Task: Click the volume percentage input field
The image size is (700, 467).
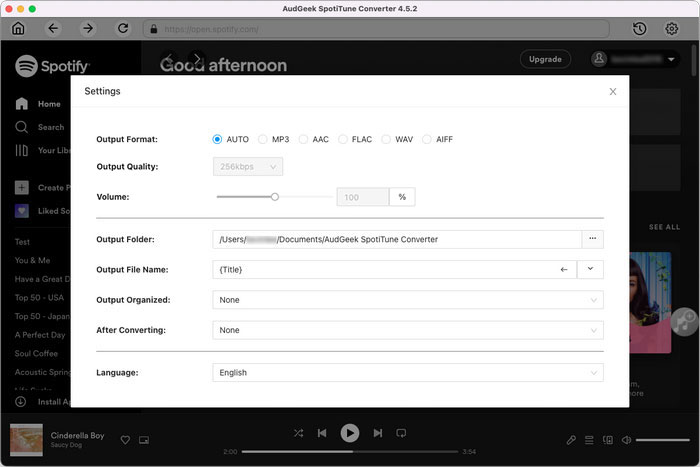Action: tap(362, 197)
